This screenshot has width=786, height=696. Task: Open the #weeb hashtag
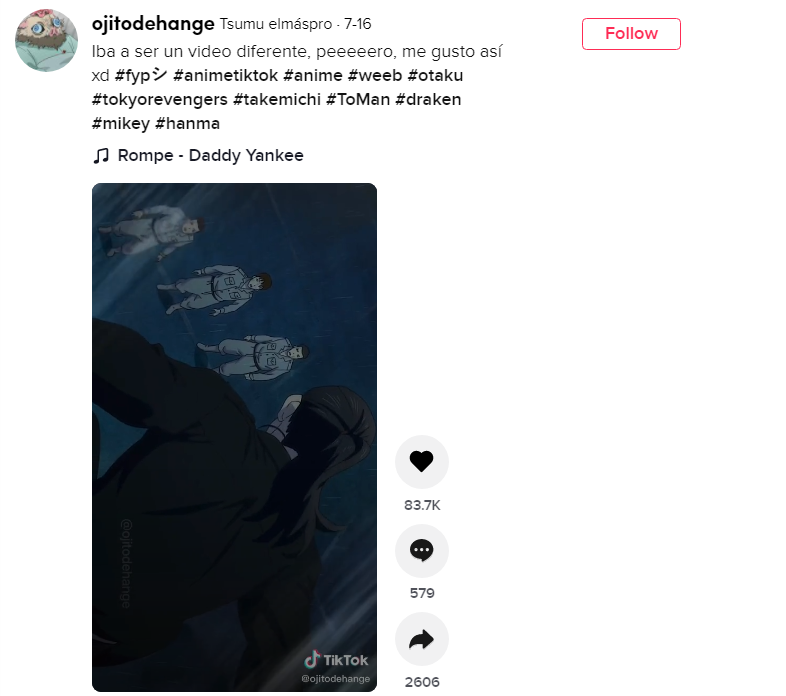pyautogui.click(x=375, y=75)
